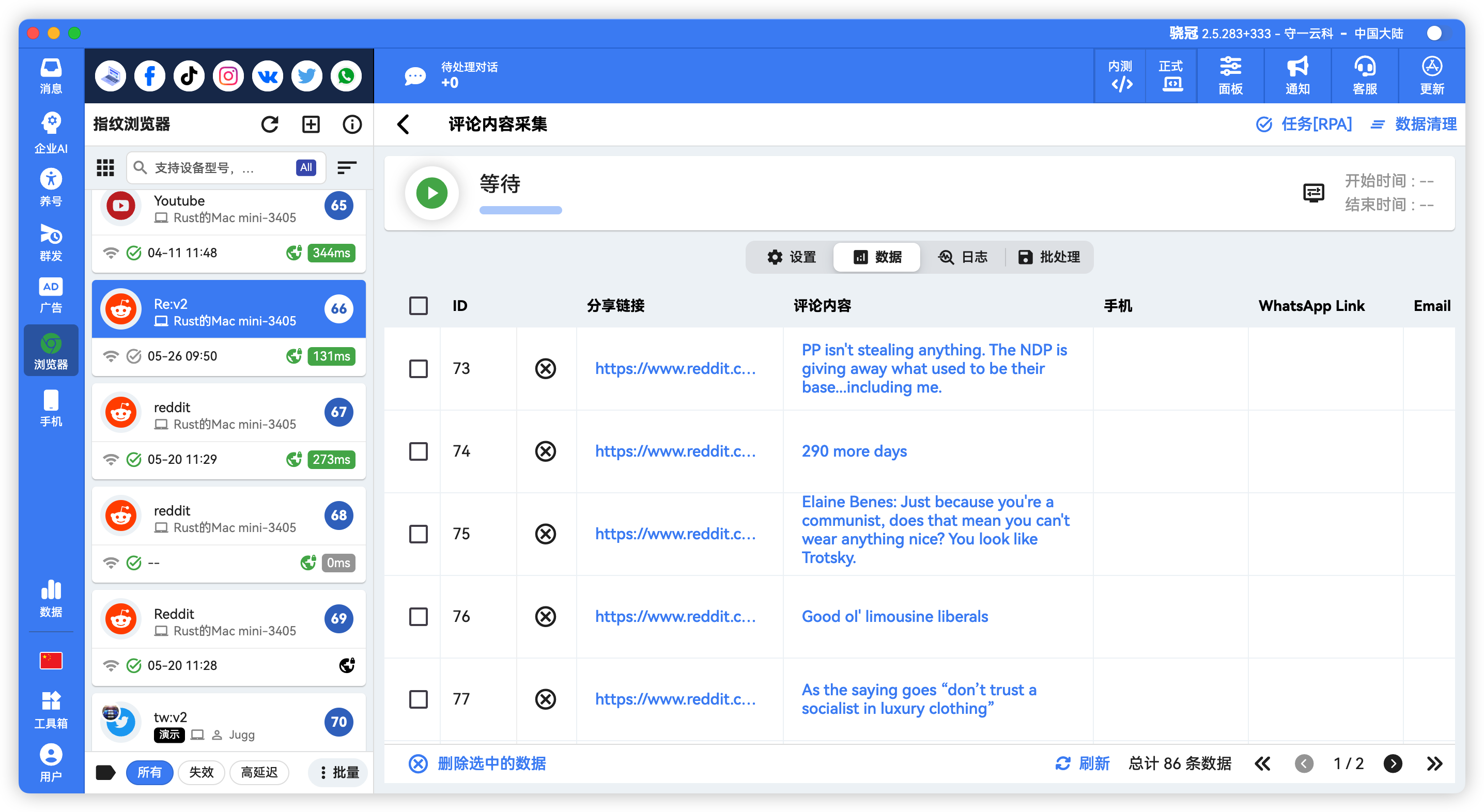Viewport: 1484px width, 812px height.
Task: Tick the checkbox for row 73
Action: click(418, 369)
